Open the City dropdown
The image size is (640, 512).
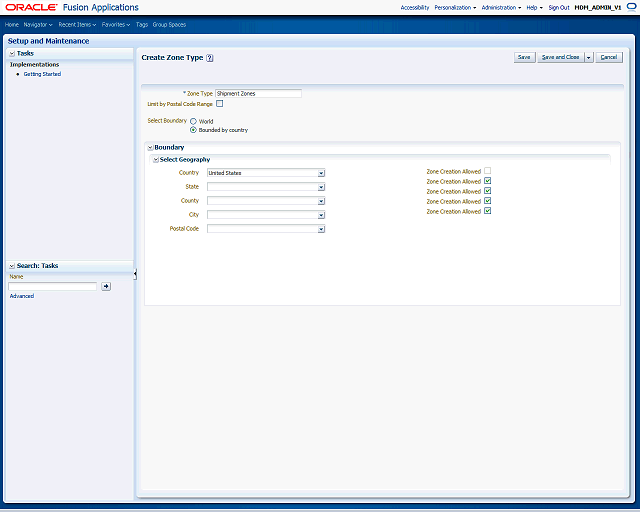(321, 215)
